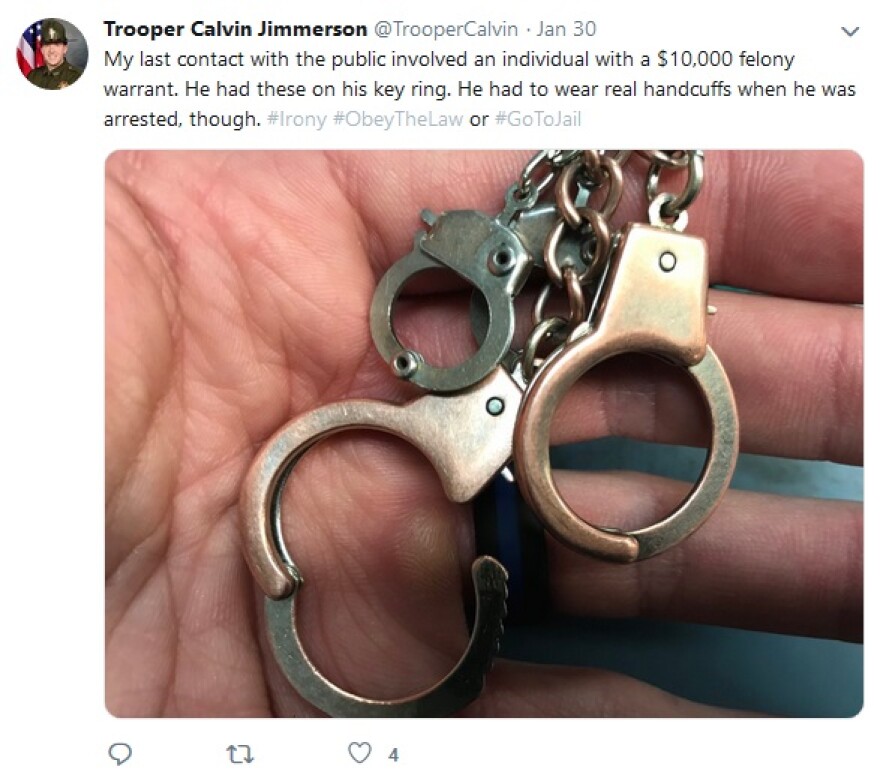880x778 pixels.
Task: View the like count number 4
Action: pos(393,755)
